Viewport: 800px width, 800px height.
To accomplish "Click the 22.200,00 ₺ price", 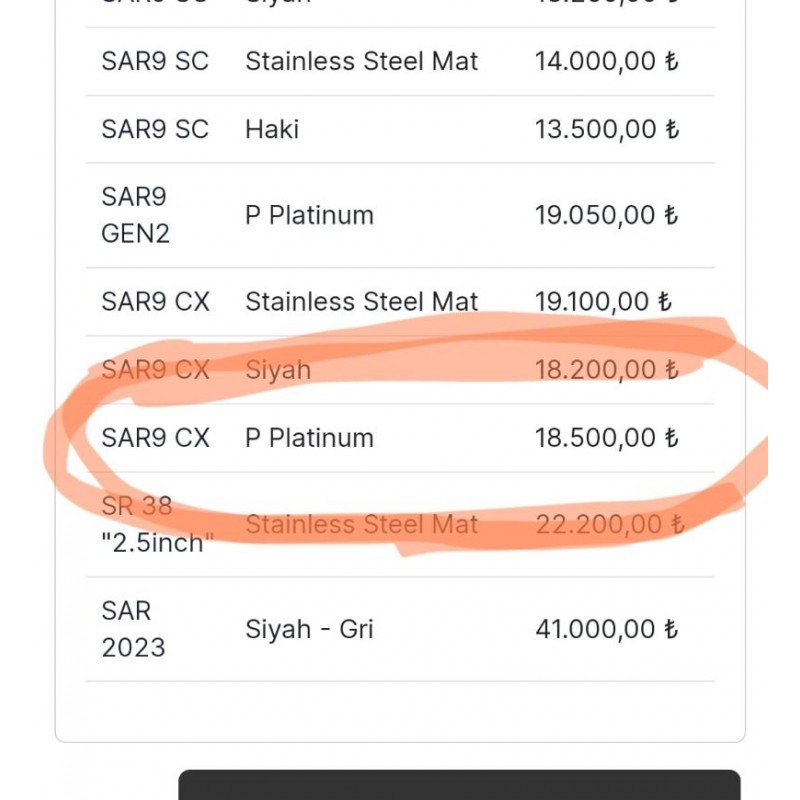I will click(x=610, y=524).
